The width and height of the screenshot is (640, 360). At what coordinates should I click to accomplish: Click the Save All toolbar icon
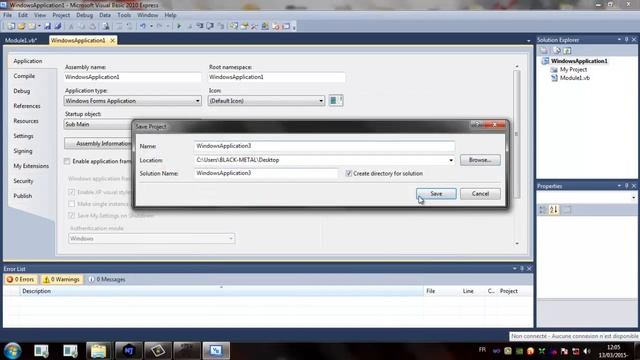58,26
